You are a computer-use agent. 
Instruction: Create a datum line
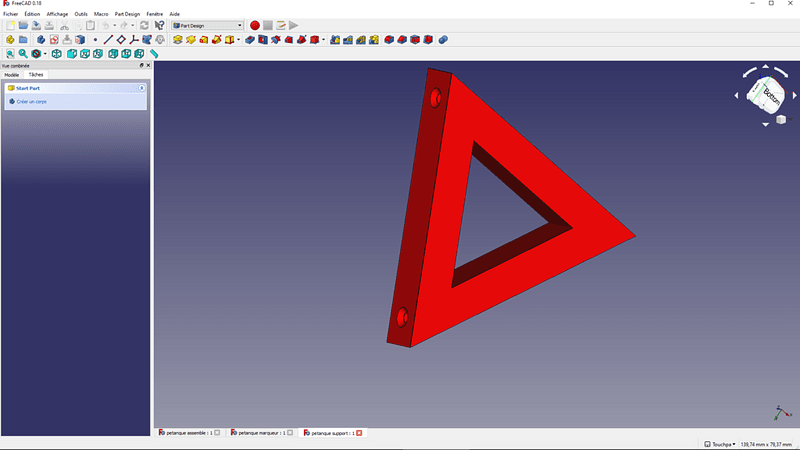108,40
